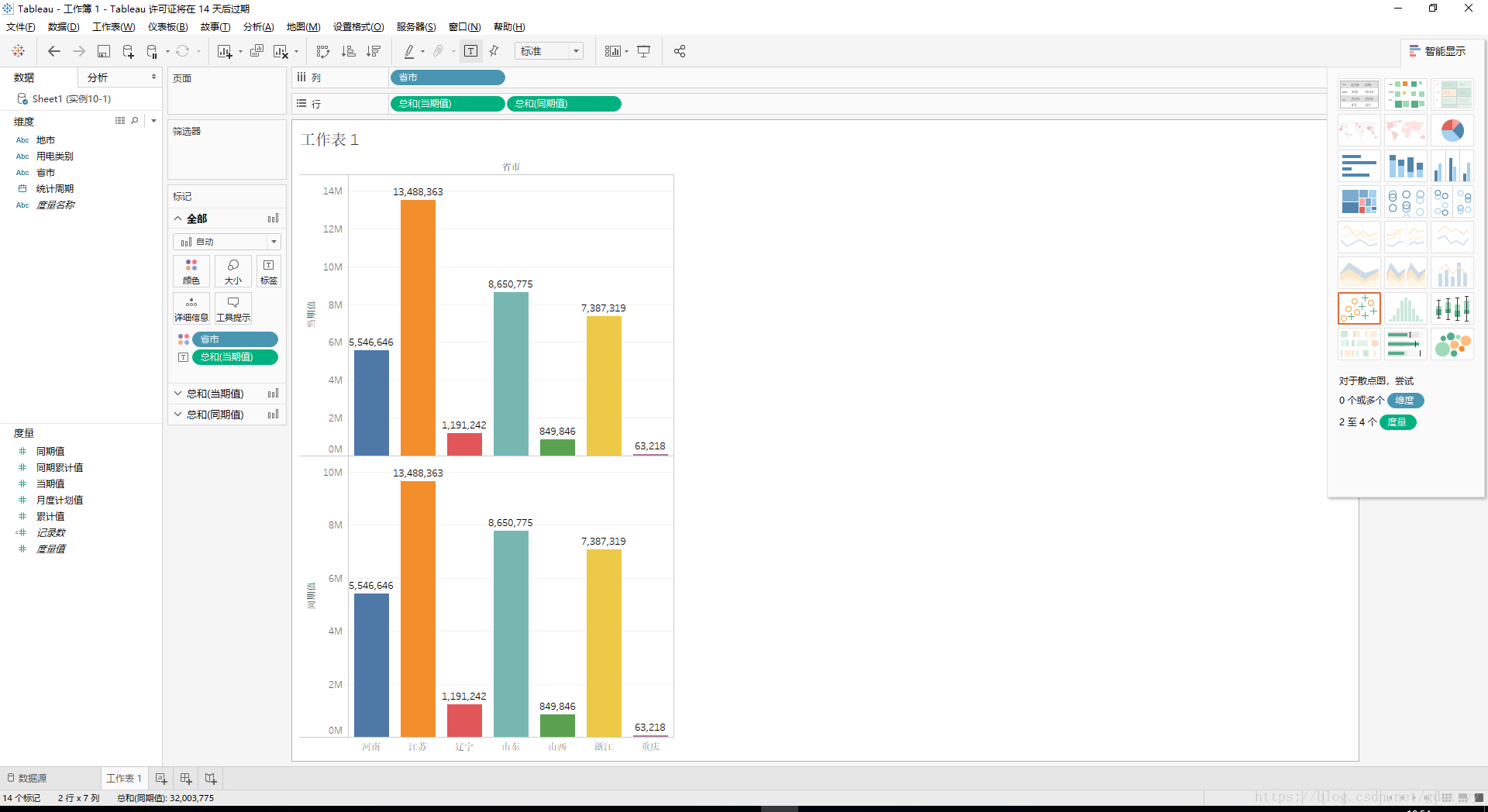
Task: Click the redo forward arrow
Action: click(x=79, y=51)
